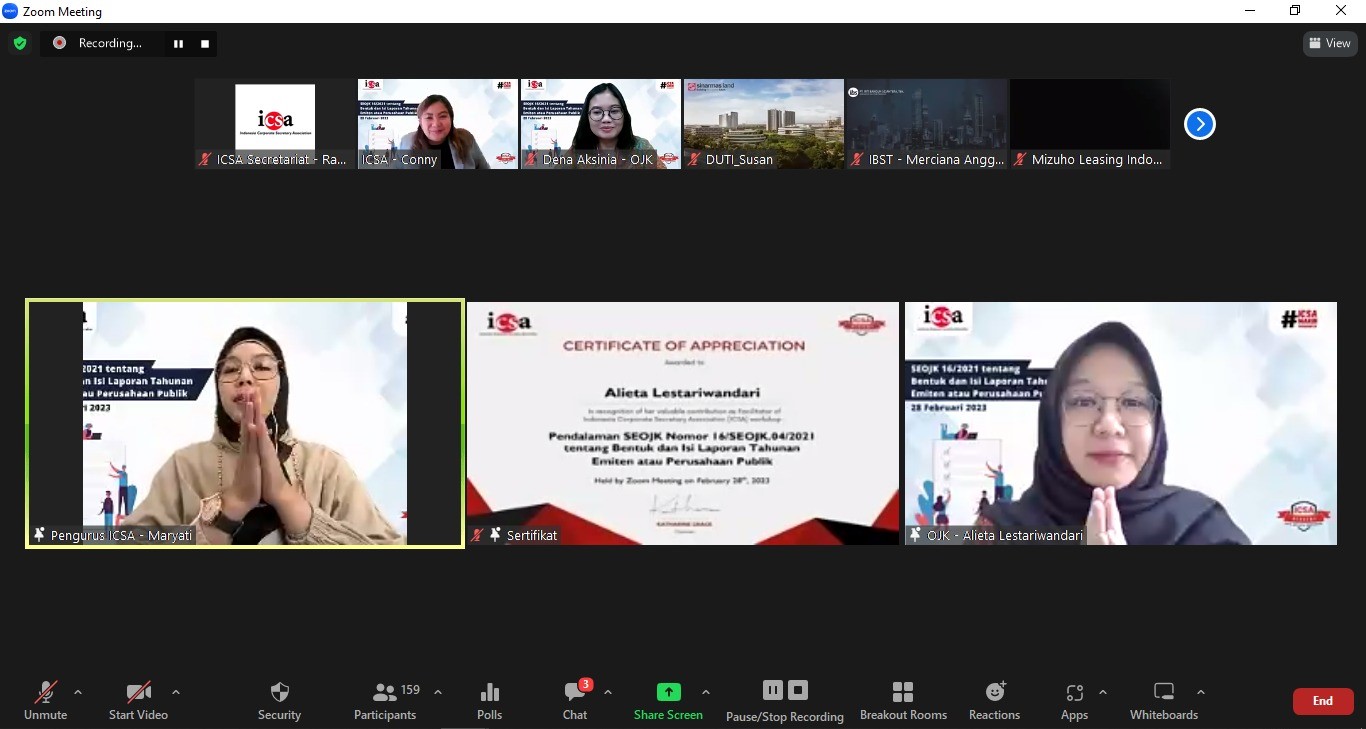Expand the Share Screen options arrow
Image resolution: width=1366 pixels, height=729 pixels.
tap(706, 692)
